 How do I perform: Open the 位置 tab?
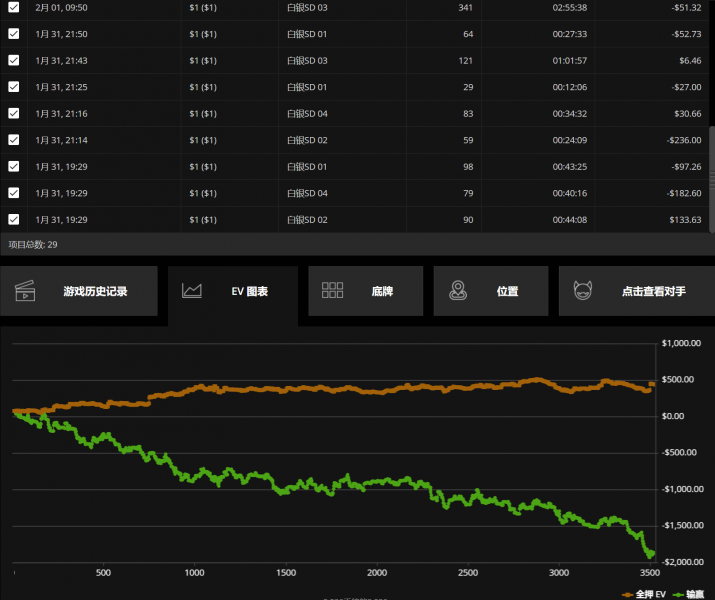pos(507,292)
